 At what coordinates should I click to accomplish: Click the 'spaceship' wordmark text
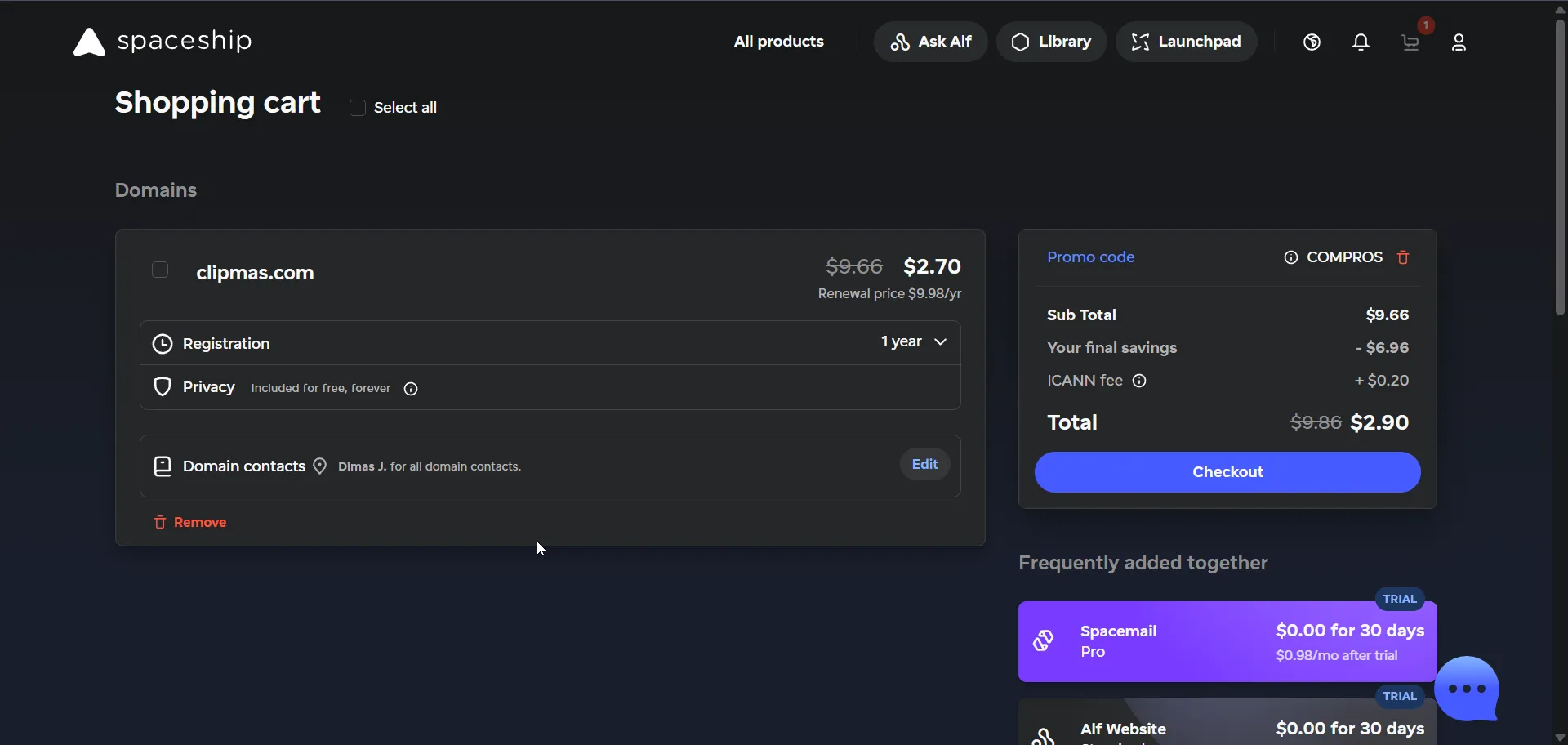tap(185, 41)
